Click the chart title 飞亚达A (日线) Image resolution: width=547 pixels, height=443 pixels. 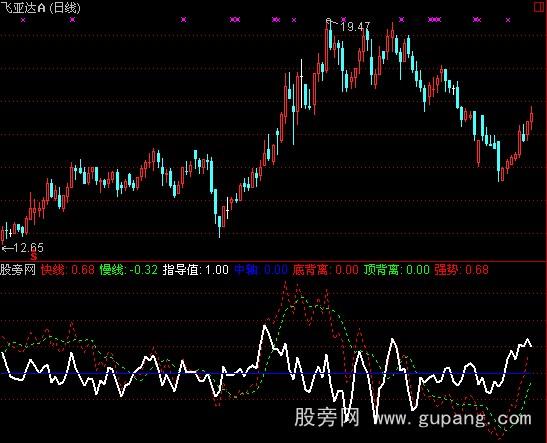[40, 8]
